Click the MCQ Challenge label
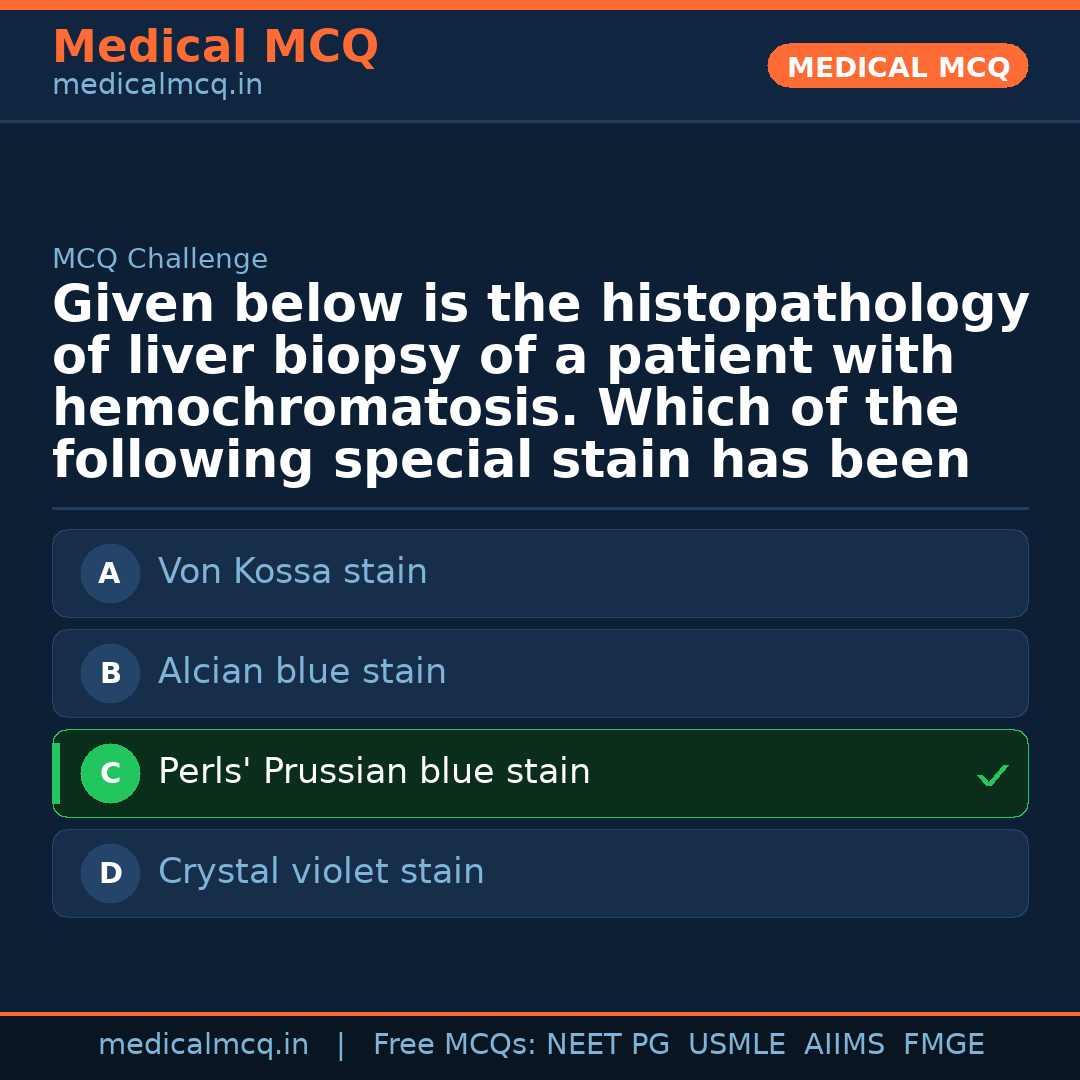The width and height of the screenshot is (1080, 1080). tap(160, 260)
